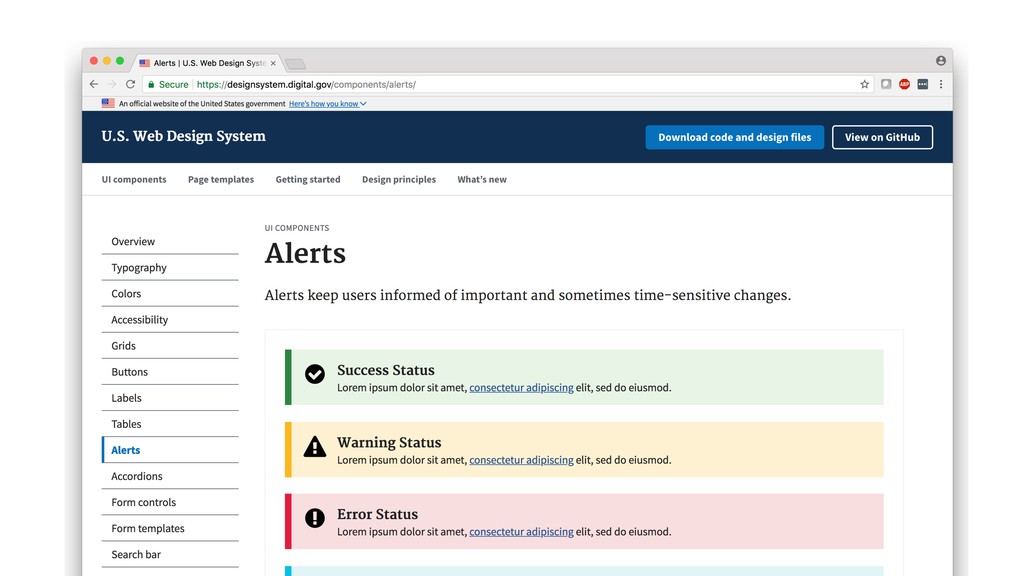Click the dark extension icon beside AdBlock
The height and width of the screenshot is (576, 1024).
(x=923, y=84)
